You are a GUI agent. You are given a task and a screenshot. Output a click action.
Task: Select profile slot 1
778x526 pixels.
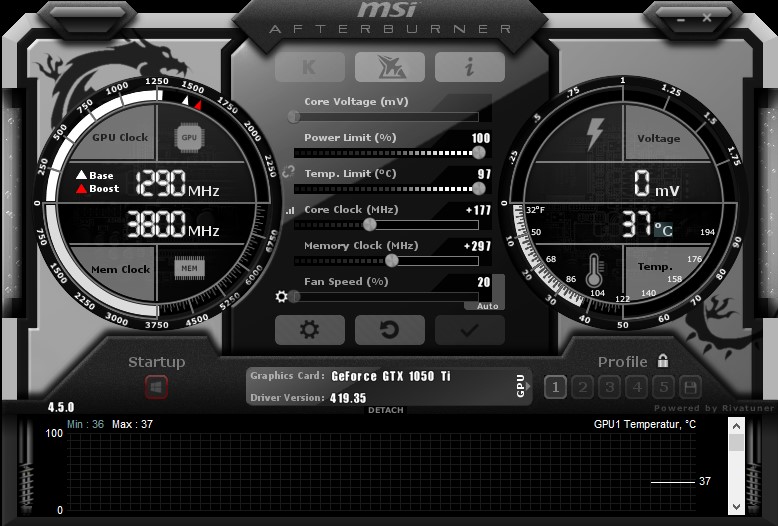556,387
